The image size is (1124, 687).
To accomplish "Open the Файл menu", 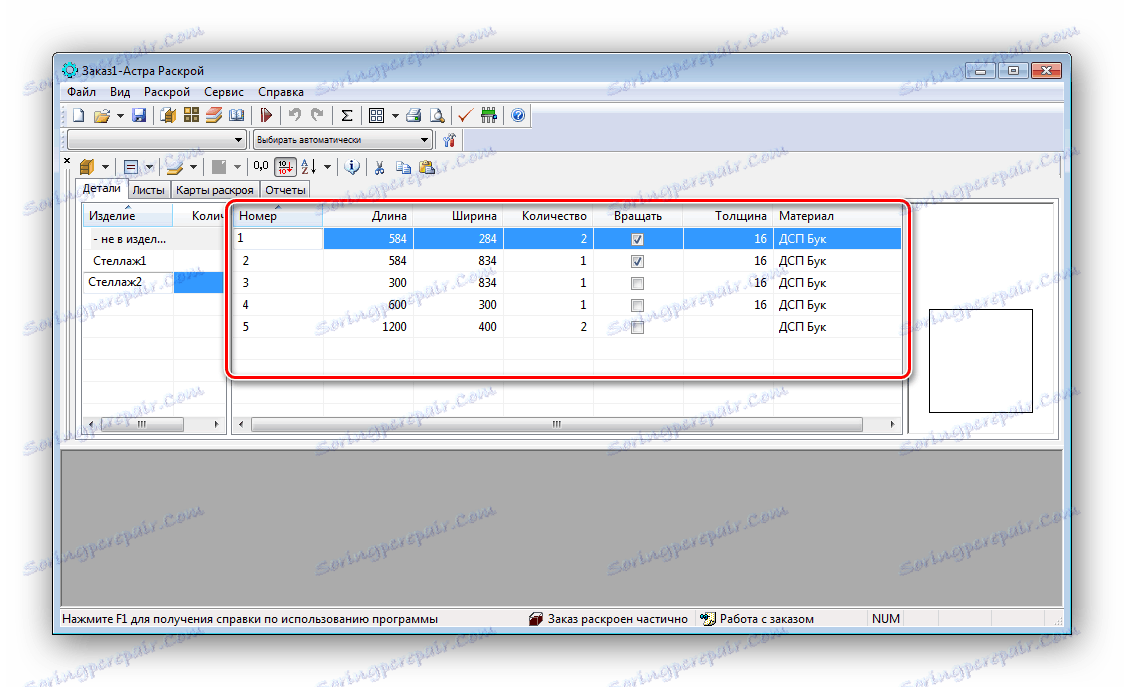I will click(82, 92).
